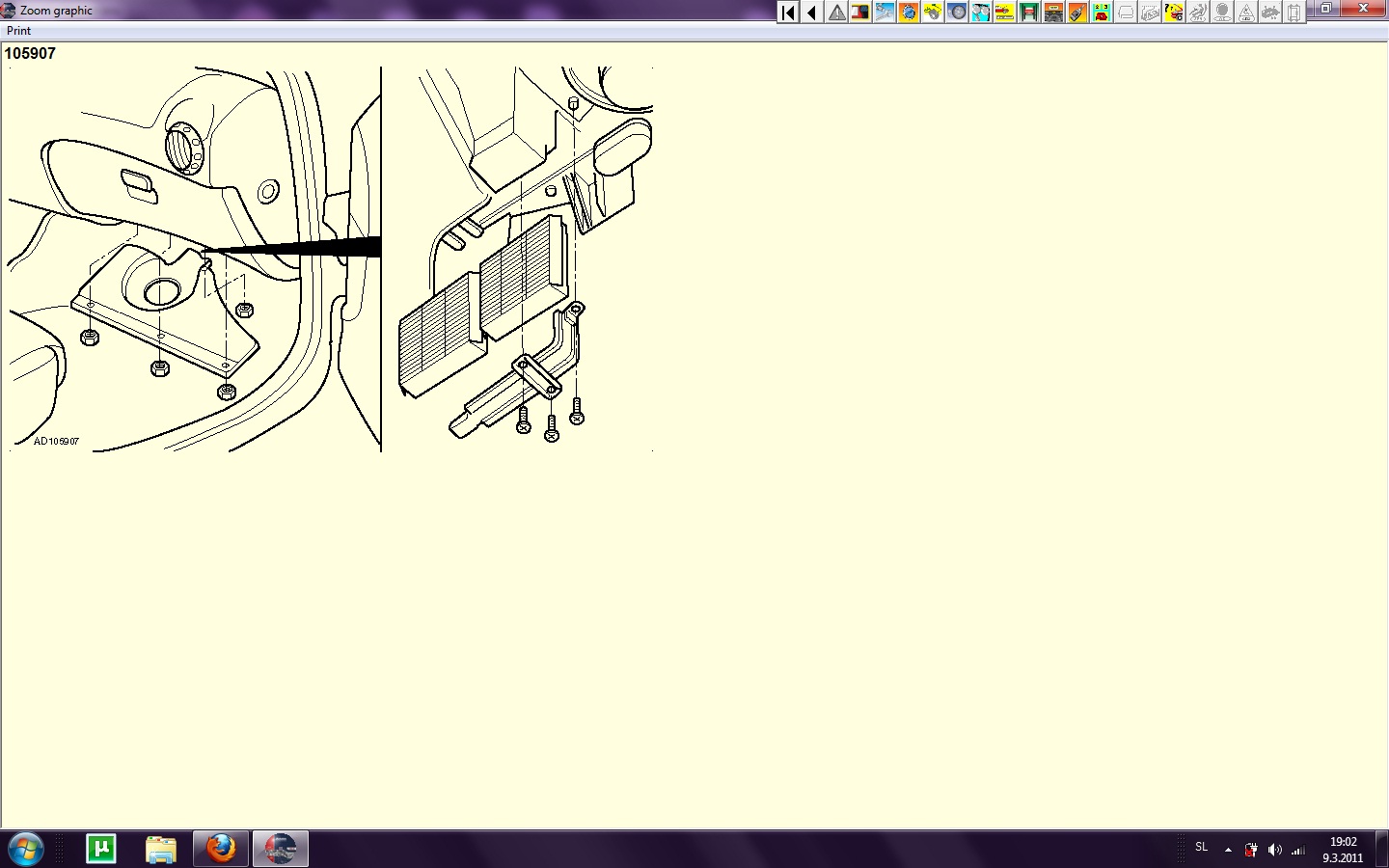Select the orange diagnostic probe icon
The height and width of the screenshot is (868, 1389).
click(1077, 12)
